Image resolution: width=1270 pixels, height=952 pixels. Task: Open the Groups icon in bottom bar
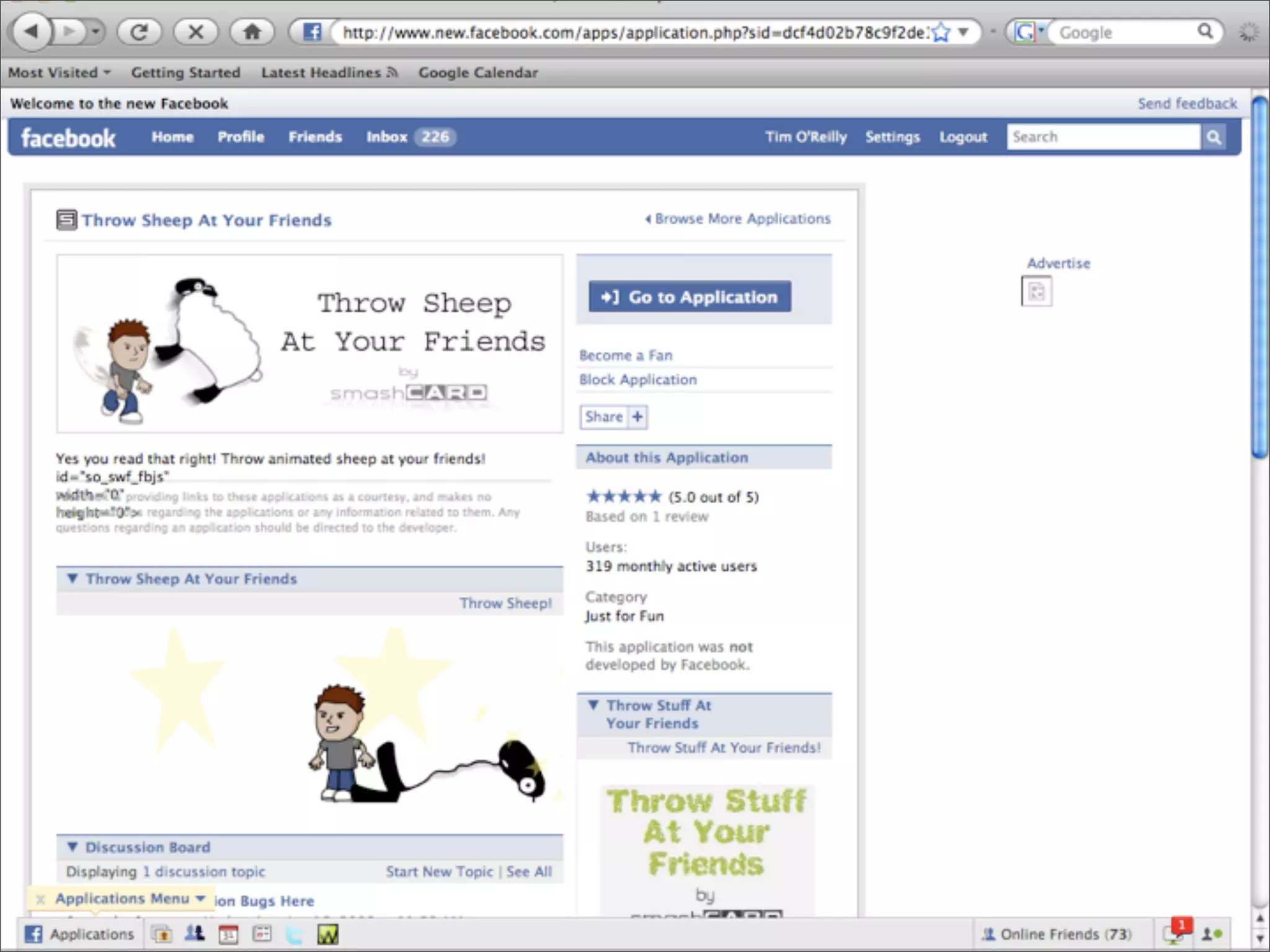(195, 933)
